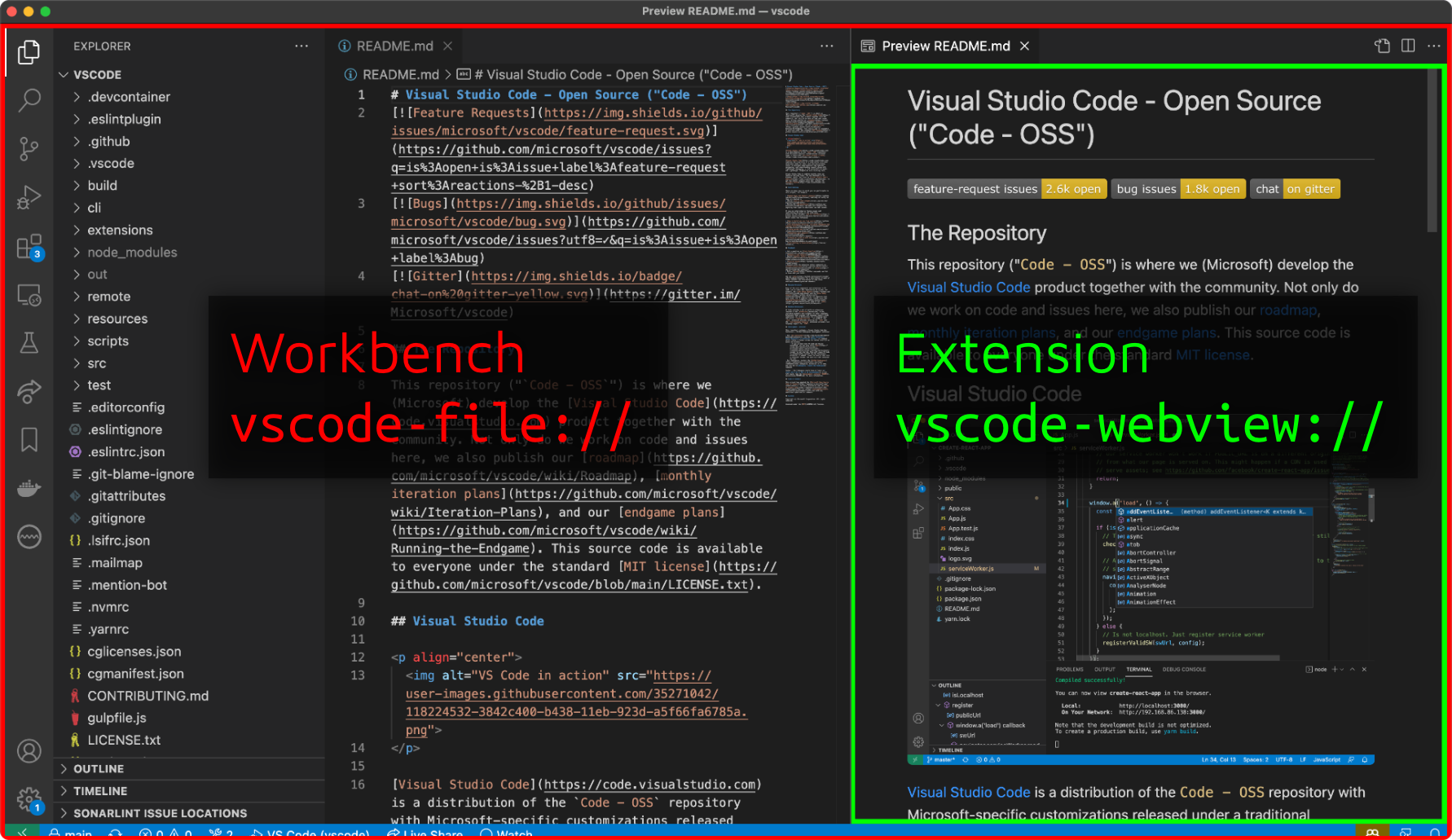Split the preview editor using the toolbar icon

pyautogui.click(x=1409, y=46)
